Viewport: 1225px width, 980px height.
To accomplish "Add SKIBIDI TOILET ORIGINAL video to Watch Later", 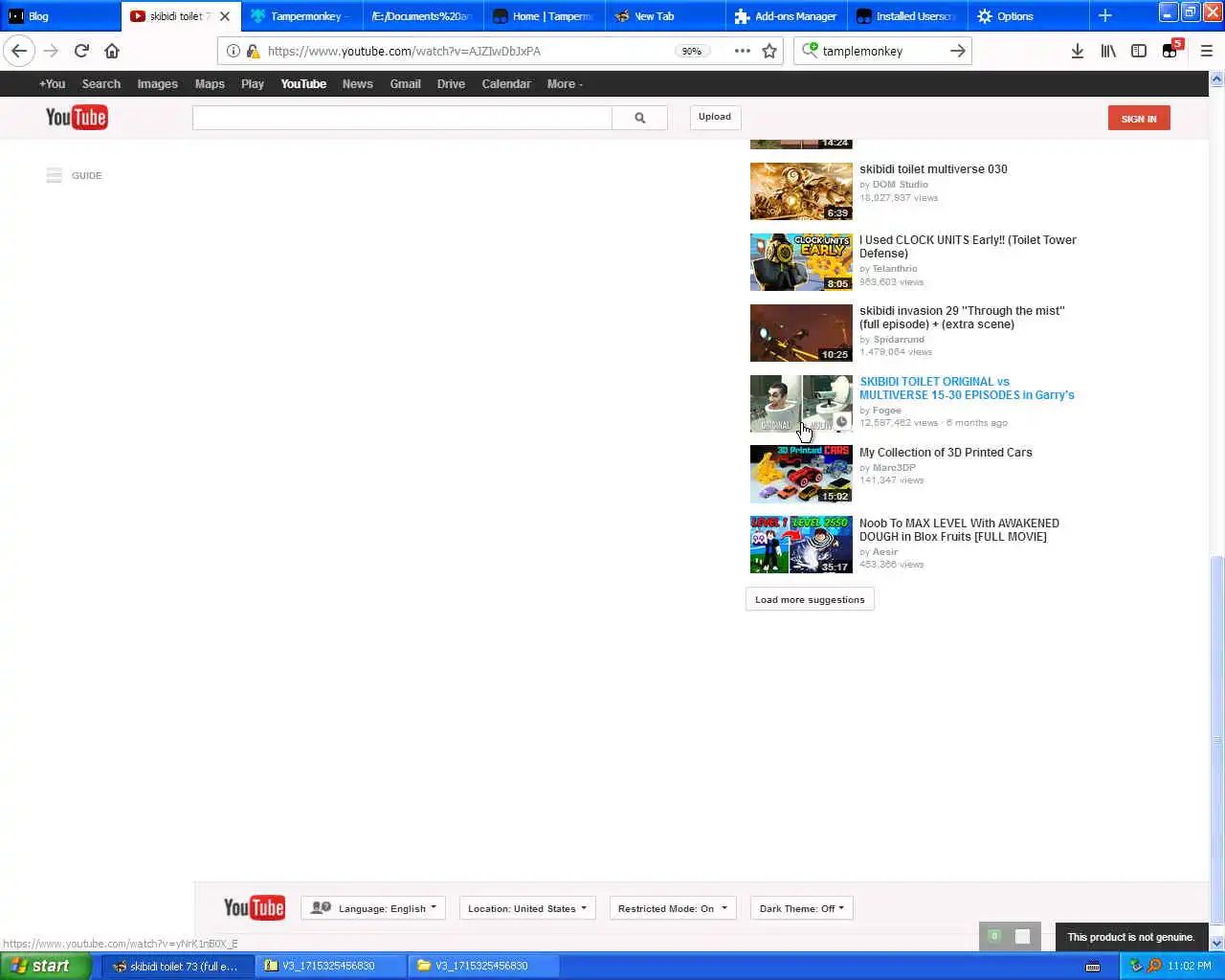I will 841,422.
